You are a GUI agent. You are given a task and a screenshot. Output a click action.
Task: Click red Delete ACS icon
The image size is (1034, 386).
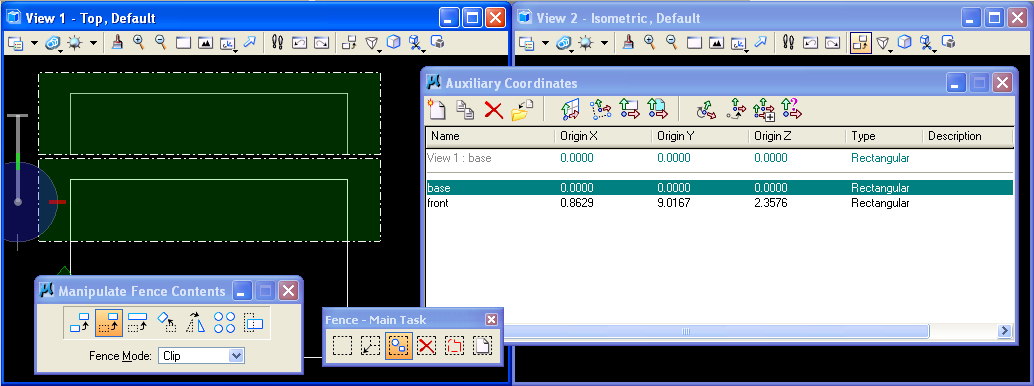493,110
